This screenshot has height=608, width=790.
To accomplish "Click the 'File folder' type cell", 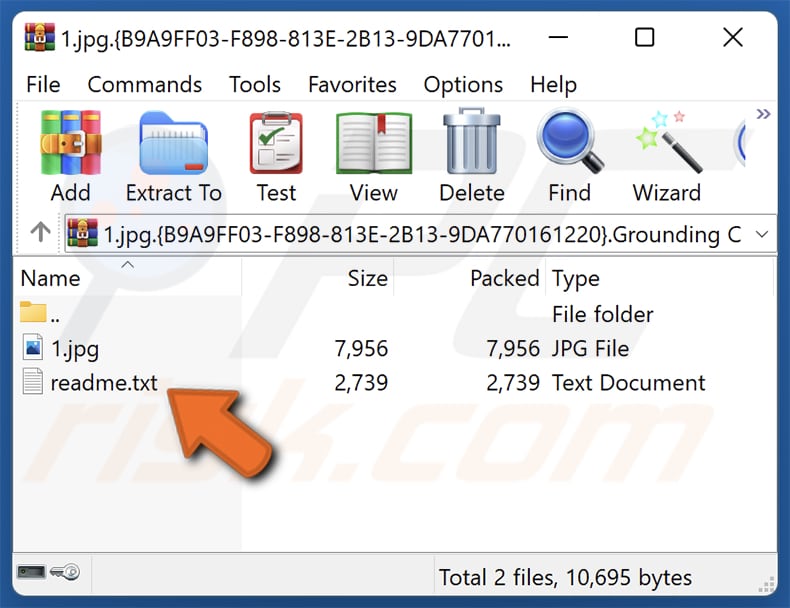I will [x=603, y=314].
